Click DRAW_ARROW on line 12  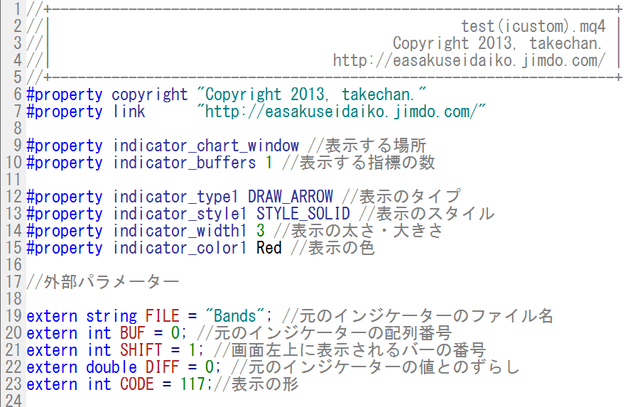coord(290,197)
